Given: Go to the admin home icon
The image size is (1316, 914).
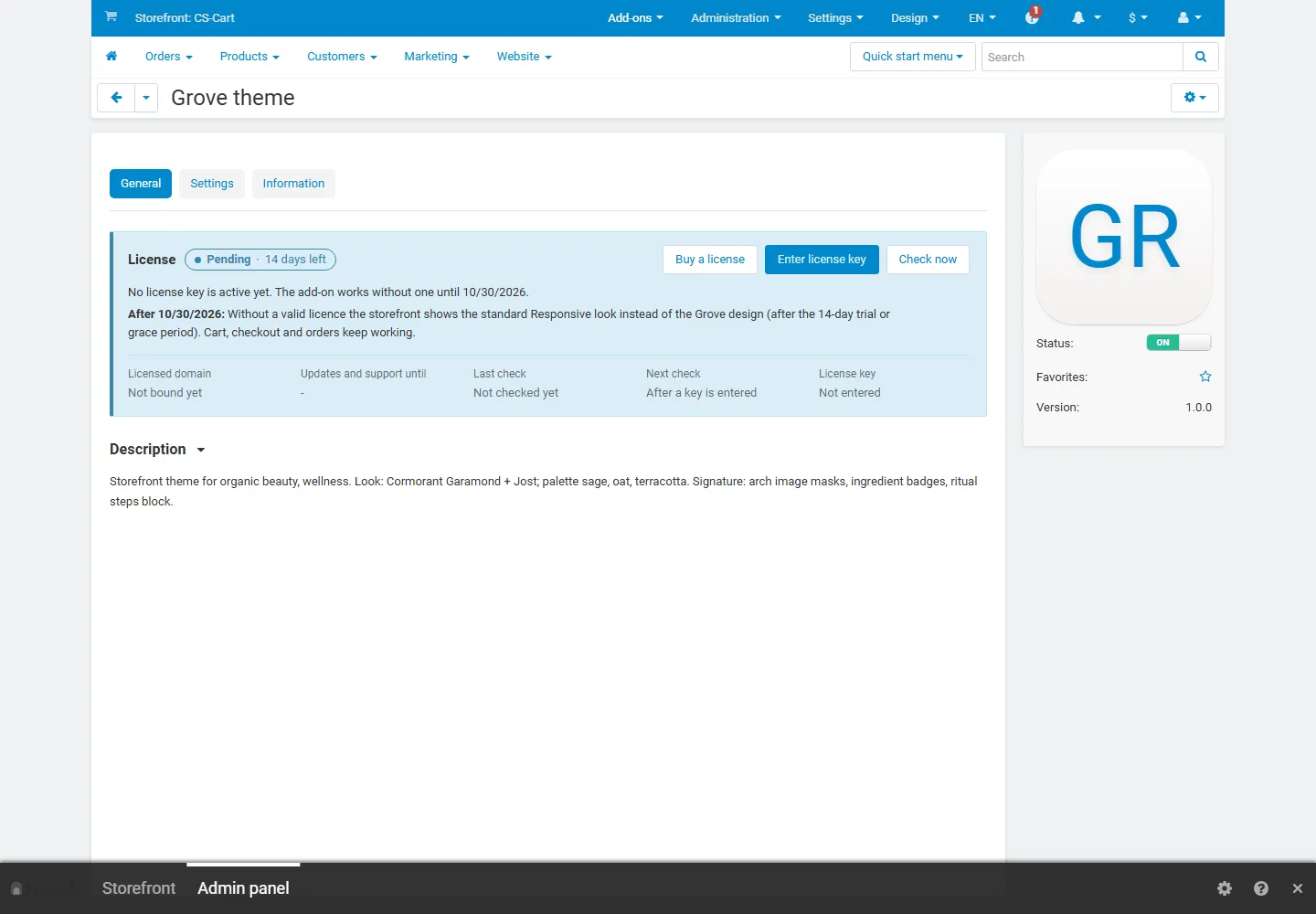Looking at the screenshot, I should click(111, 57).
